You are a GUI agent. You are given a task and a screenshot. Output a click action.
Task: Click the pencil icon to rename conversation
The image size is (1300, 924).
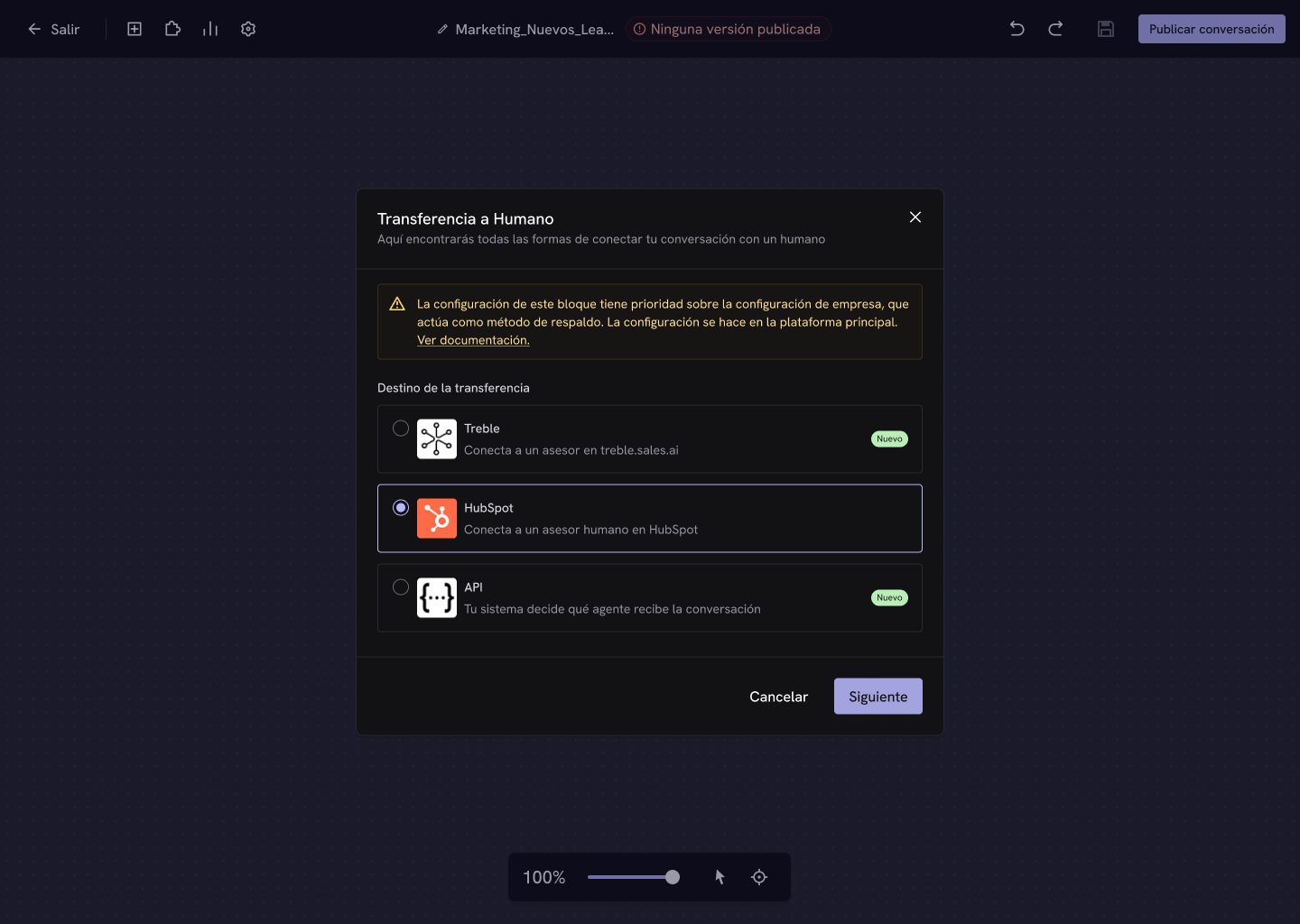(442, 29)
